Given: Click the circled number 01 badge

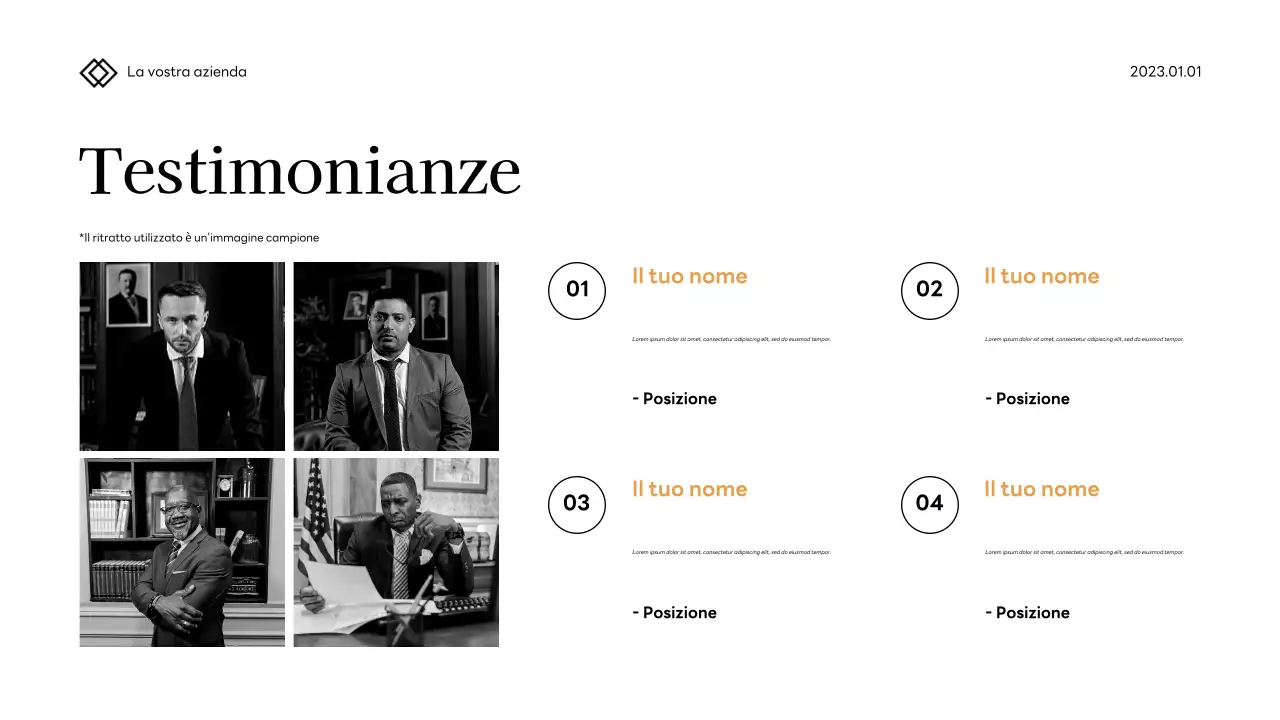Looking at the screenshot, I should tap(577, 290).
